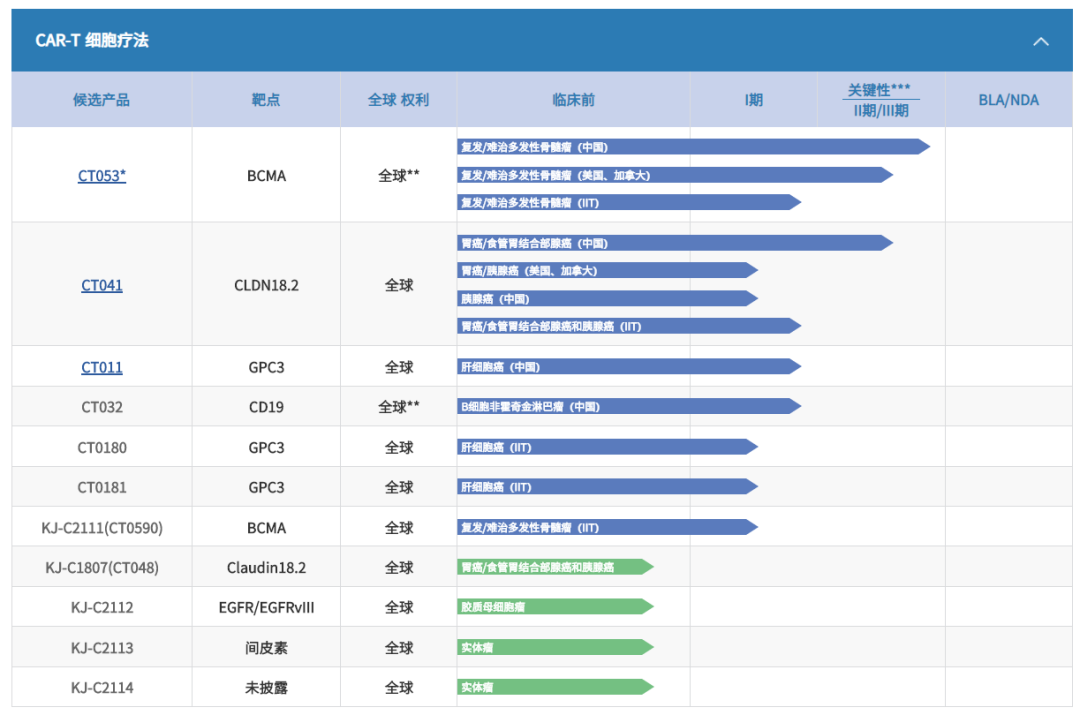The width and height of the screenshot is (1080, 715).
Task: Click the CT032 B细胞非霍奇金淋巴瘤 progress bar
Action: click(x=627, y=407)
